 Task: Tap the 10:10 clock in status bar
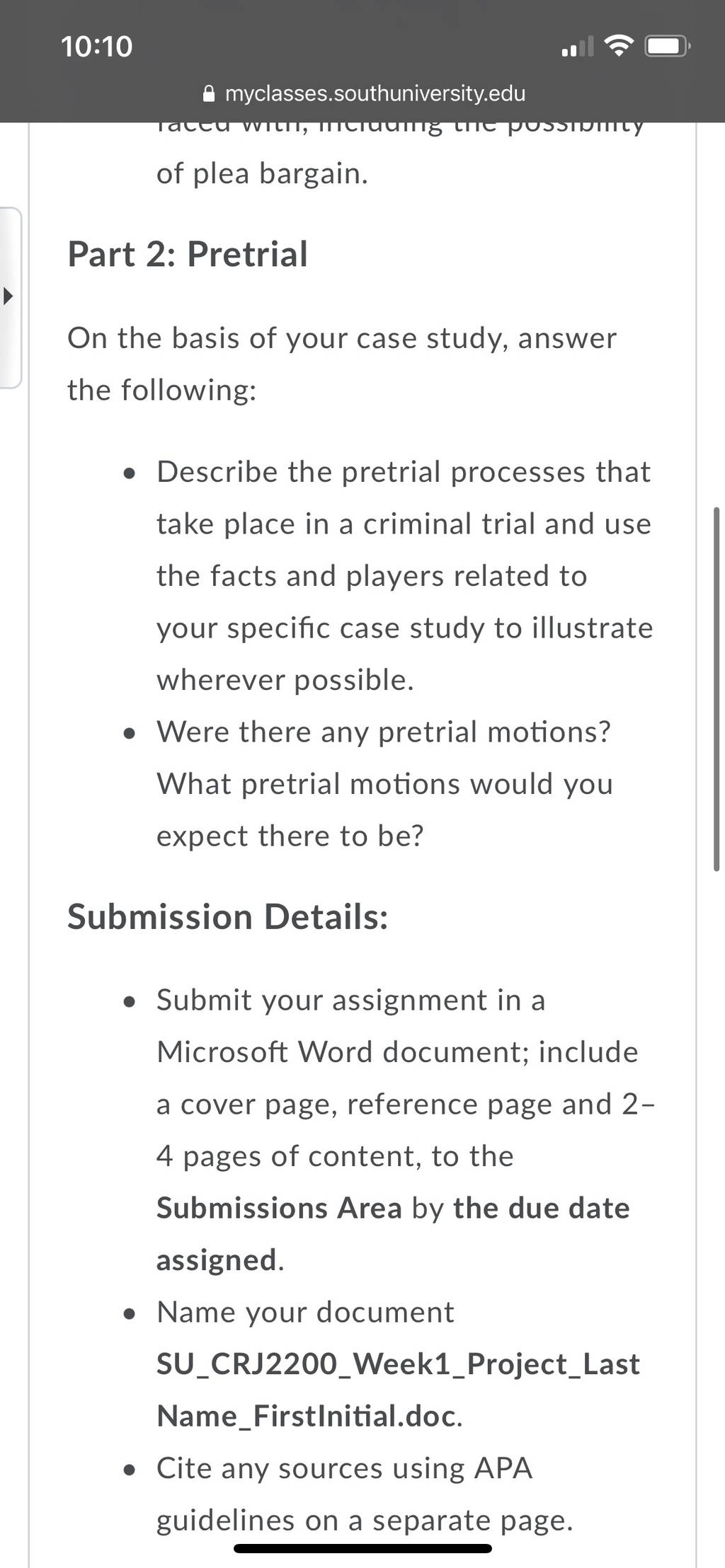click(96, 47)
